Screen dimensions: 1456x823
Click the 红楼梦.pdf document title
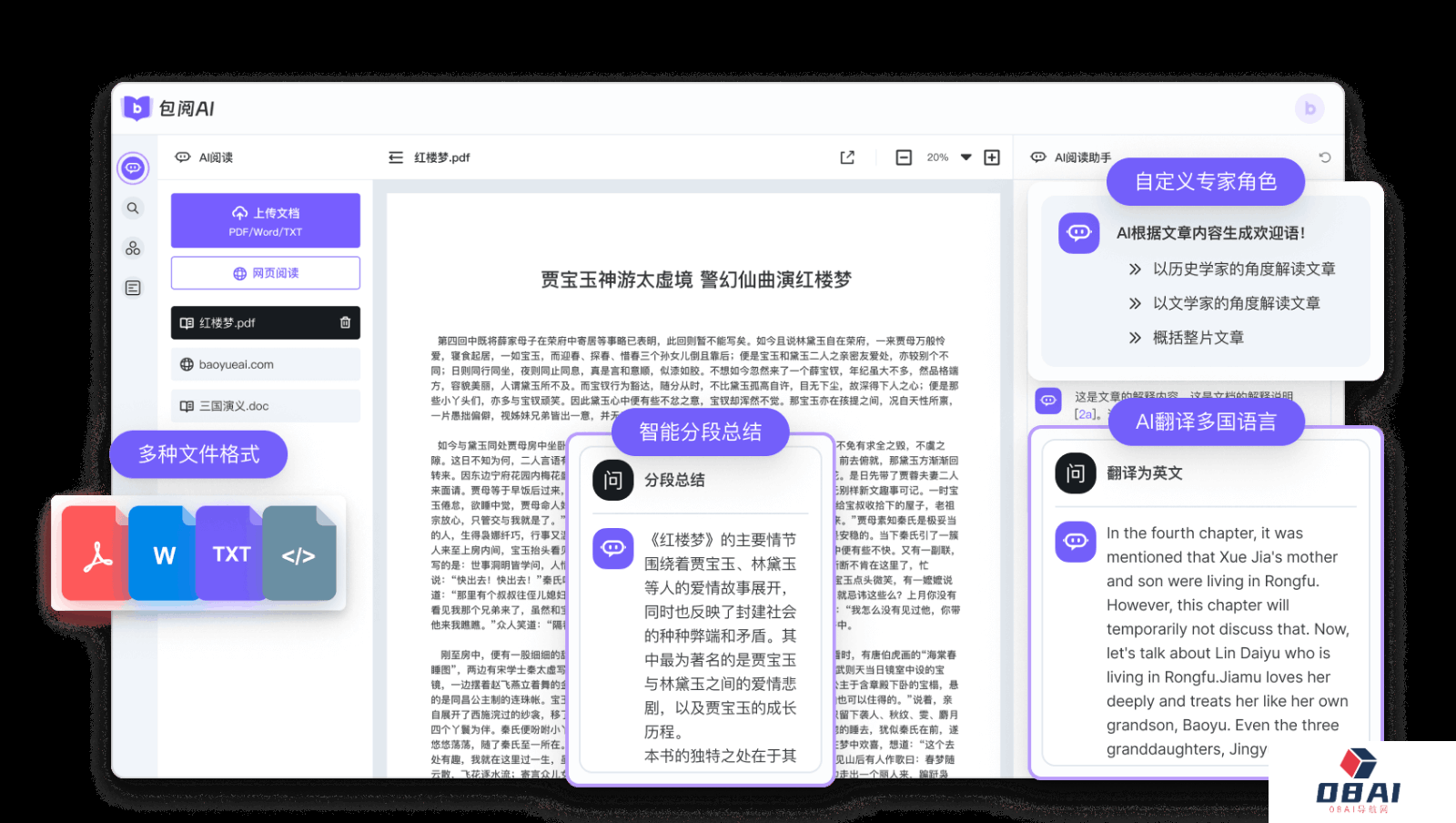(x=442, y=157)
